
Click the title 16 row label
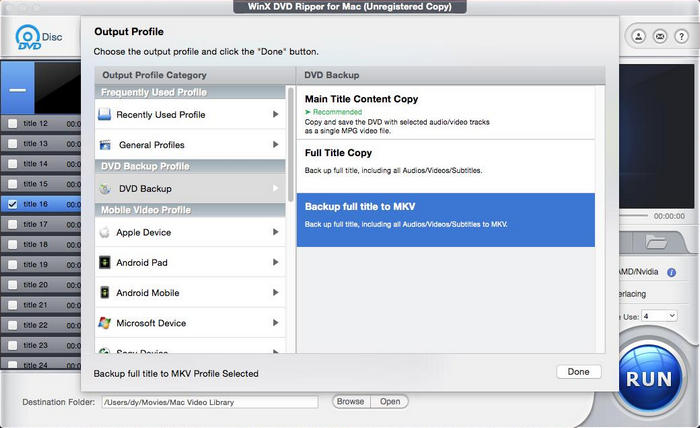(36, 204)
